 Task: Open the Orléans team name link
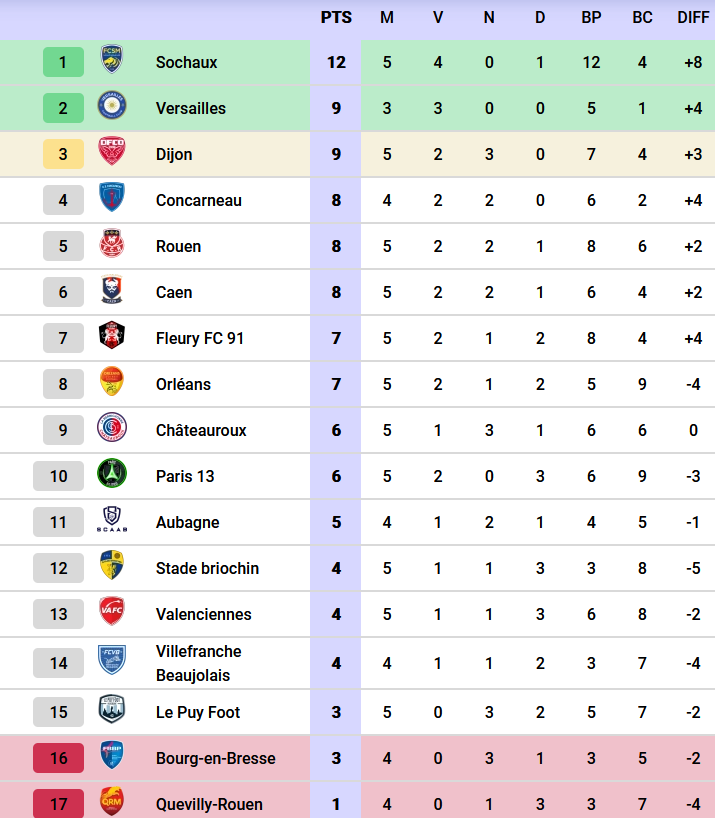tap(183, 384)
